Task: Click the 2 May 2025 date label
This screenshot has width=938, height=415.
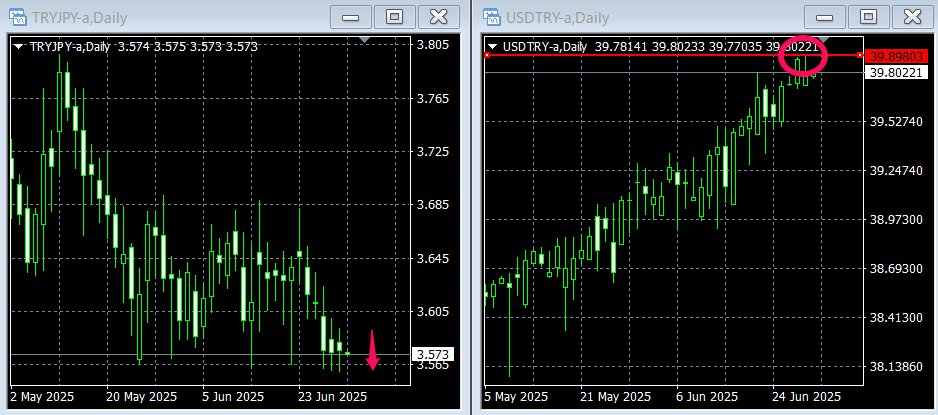Action: (42, 396)
